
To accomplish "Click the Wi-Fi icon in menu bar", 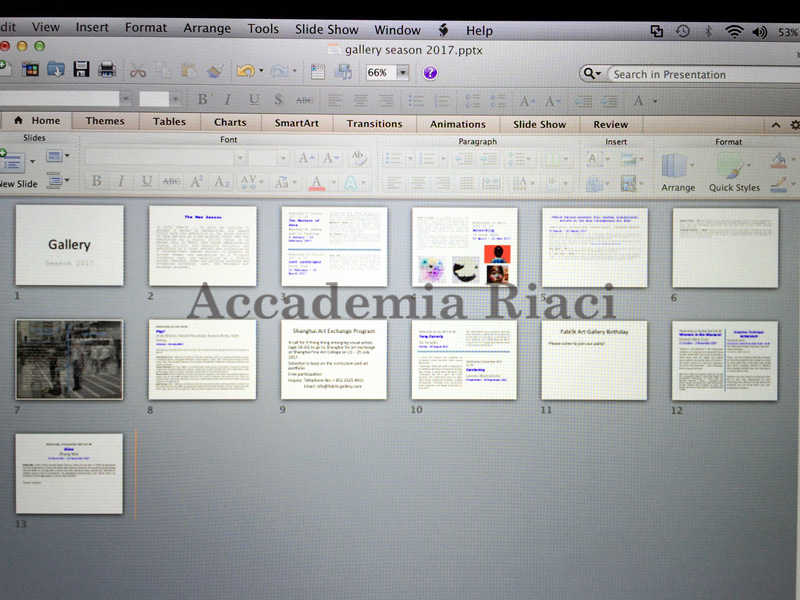I will (734, 32).
